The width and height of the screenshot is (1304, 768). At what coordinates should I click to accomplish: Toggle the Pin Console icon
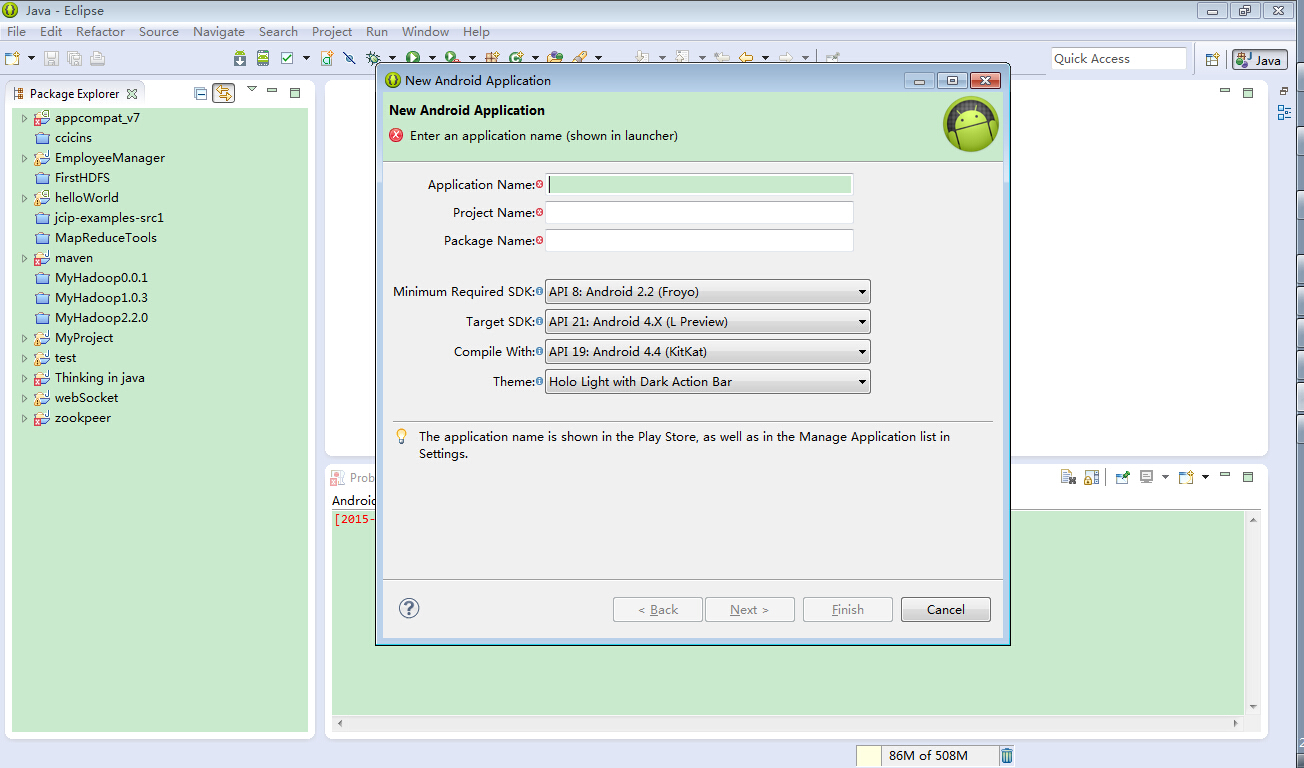pyautogui.click(x=1123, y=478)
